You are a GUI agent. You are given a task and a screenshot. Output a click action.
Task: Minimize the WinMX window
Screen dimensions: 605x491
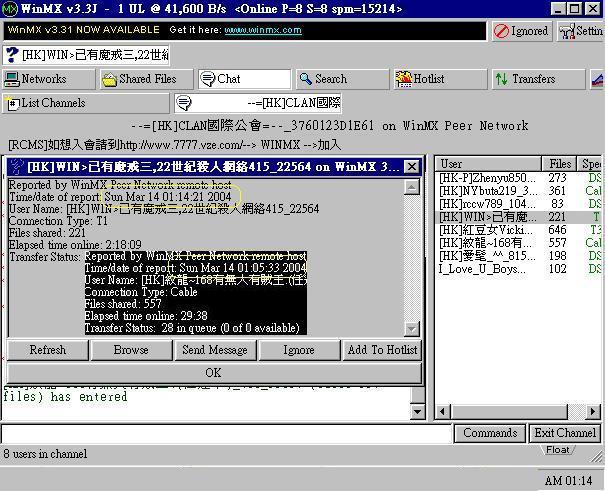coord(558,8)
